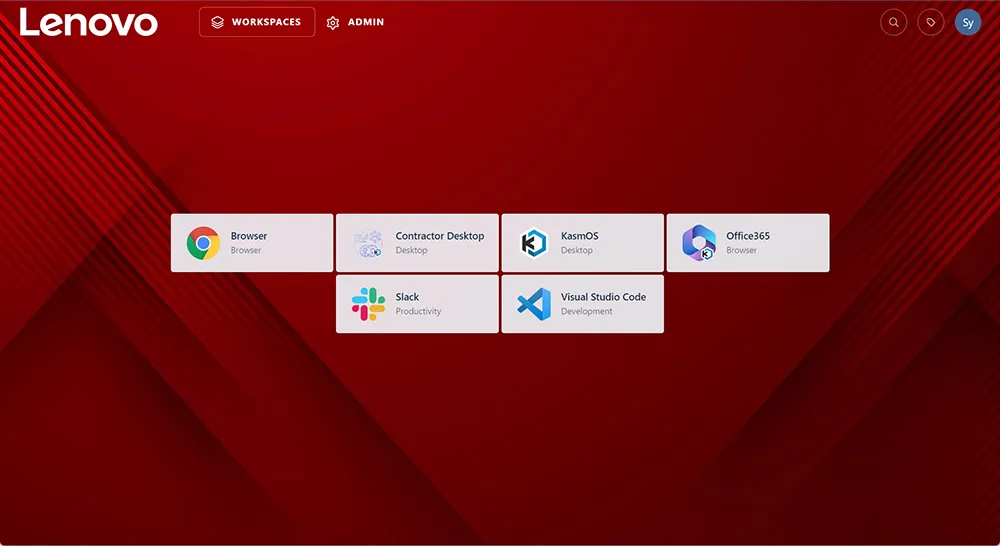Viewport: 1000px width, 546px height.
Task: Click the Slack logo icon
Action: 368,304
